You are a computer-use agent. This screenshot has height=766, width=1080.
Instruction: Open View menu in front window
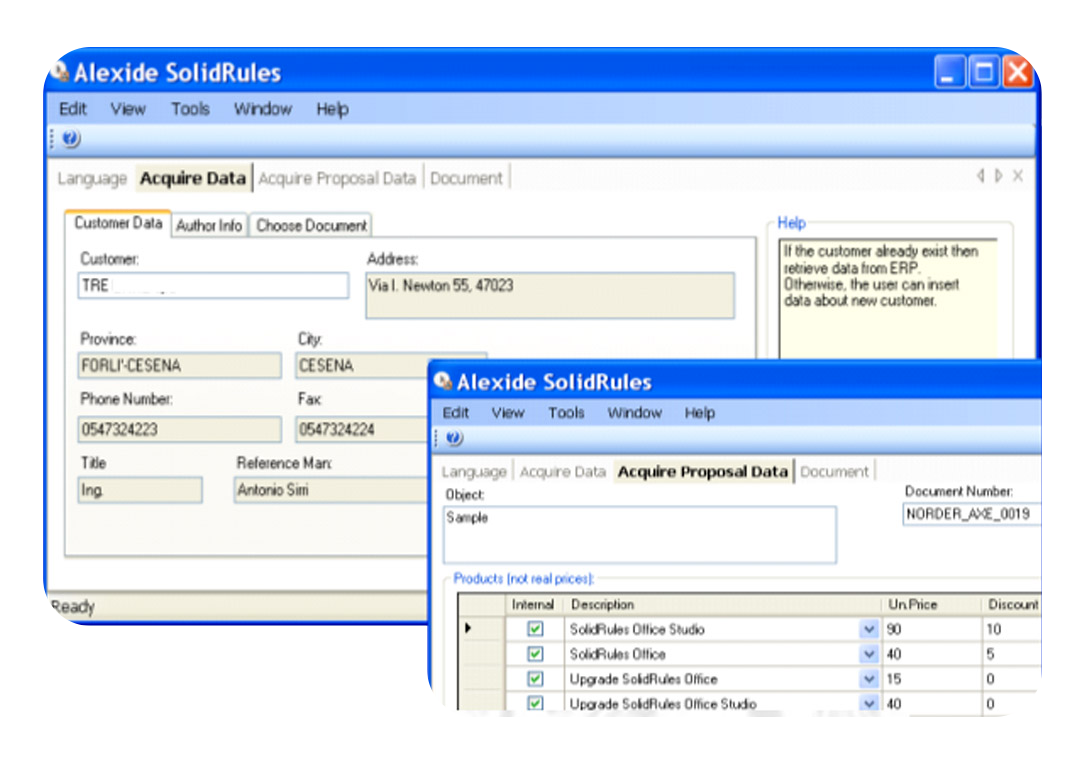508,413
